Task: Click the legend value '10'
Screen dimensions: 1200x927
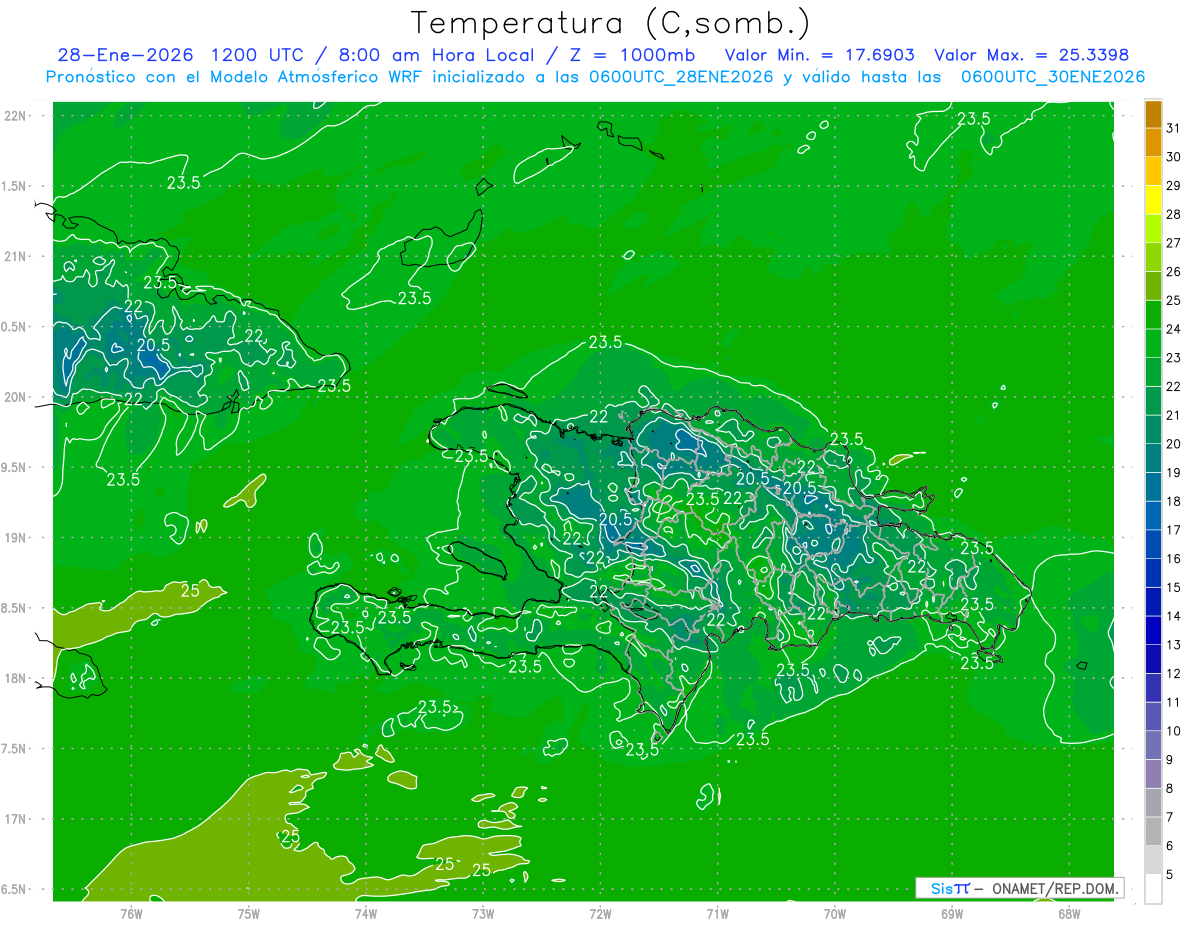Action: (x=1173, y=731)
